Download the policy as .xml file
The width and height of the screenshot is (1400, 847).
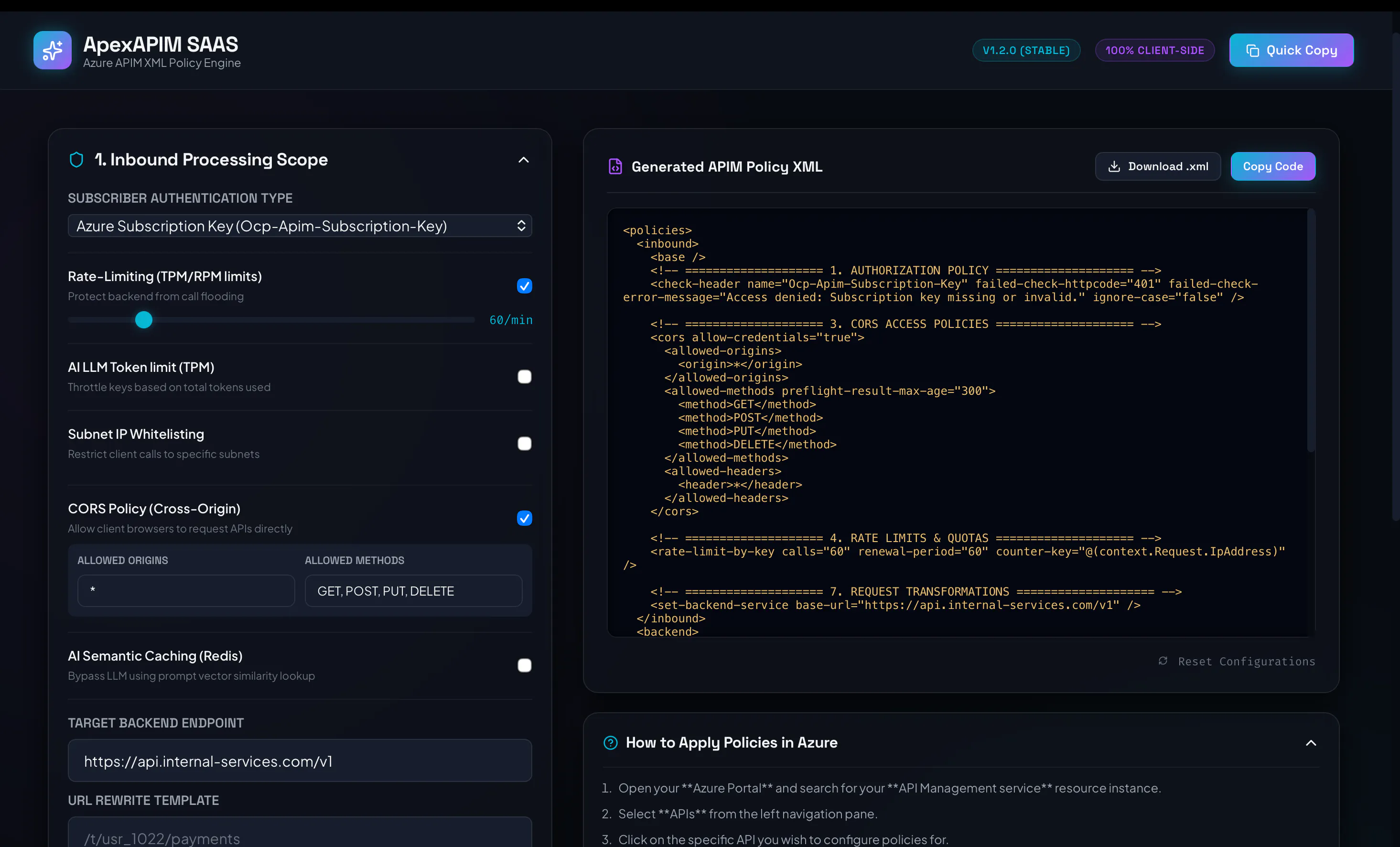click(x=1157, y=166)
